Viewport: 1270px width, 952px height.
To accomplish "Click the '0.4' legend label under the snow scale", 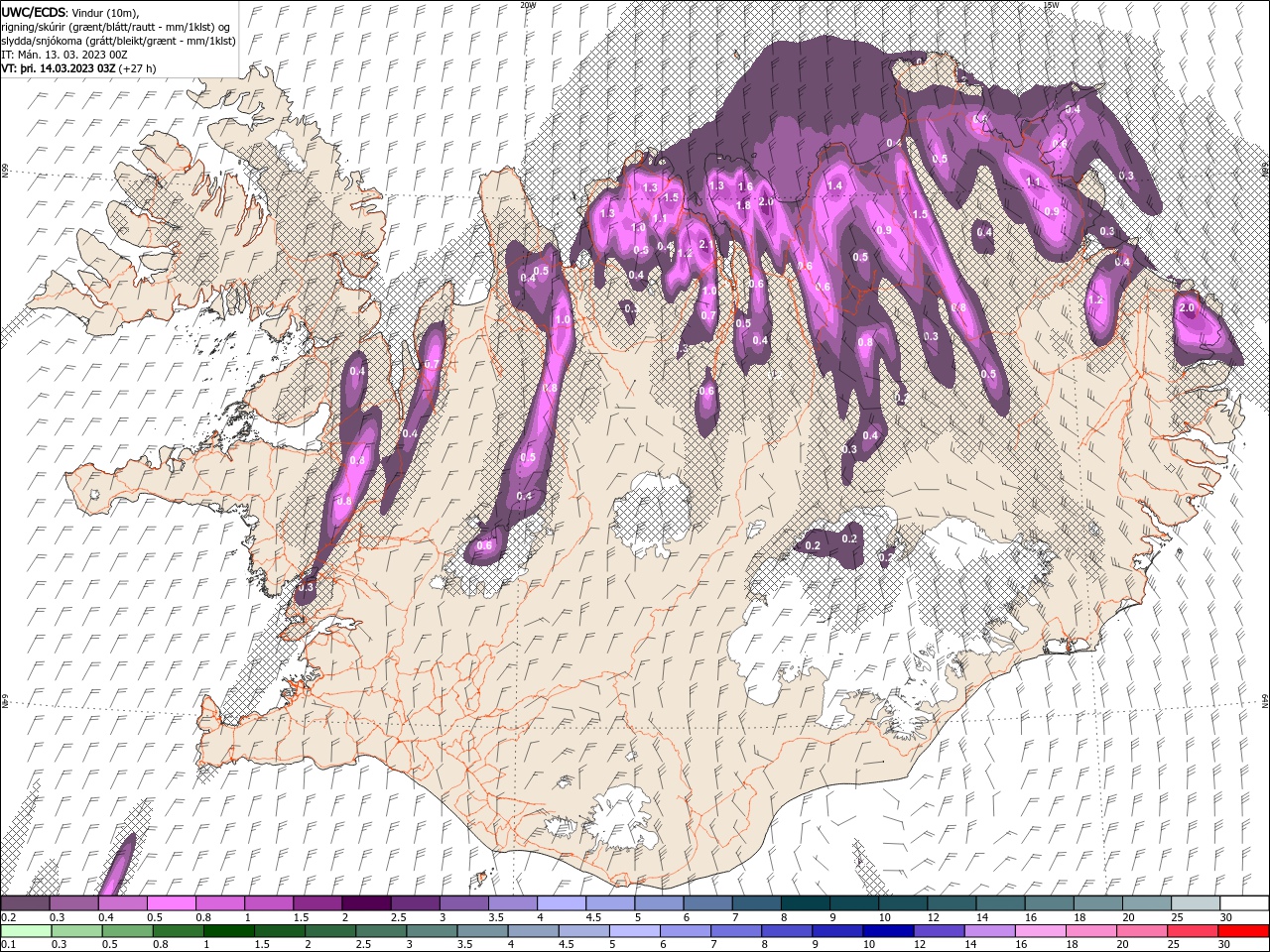I will (105, 917).
